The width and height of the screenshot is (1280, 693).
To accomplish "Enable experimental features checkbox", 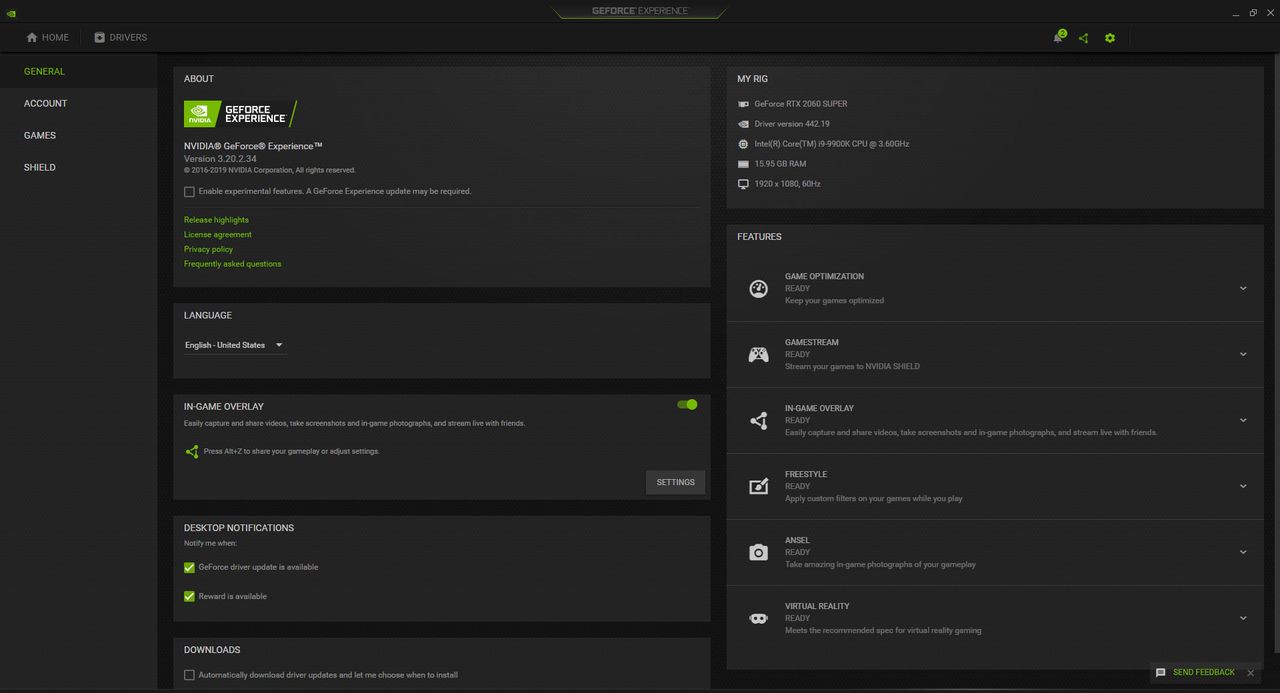I will point(189,191).
